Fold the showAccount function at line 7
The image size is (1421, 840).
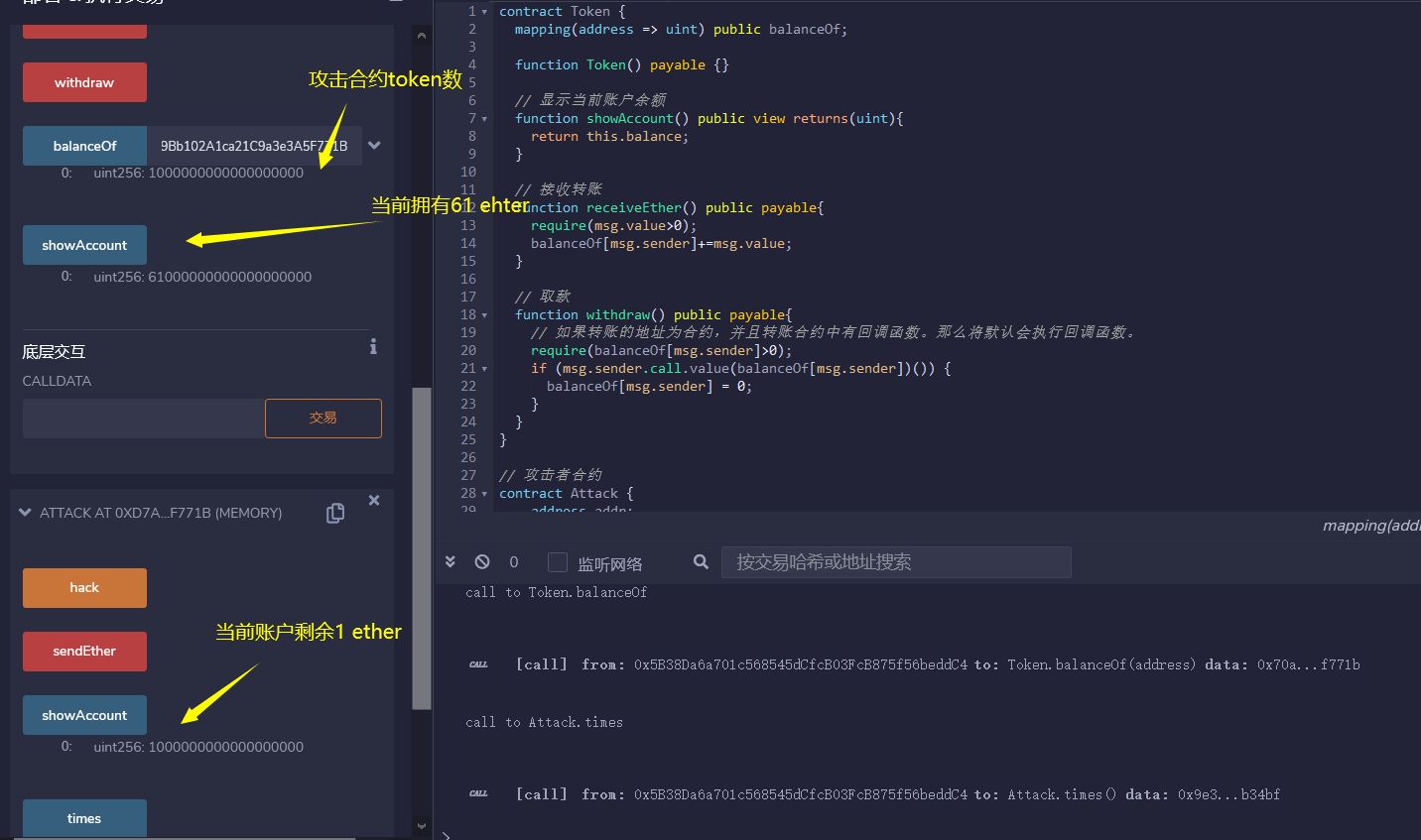pyautogui.click(x=484, y=119)
